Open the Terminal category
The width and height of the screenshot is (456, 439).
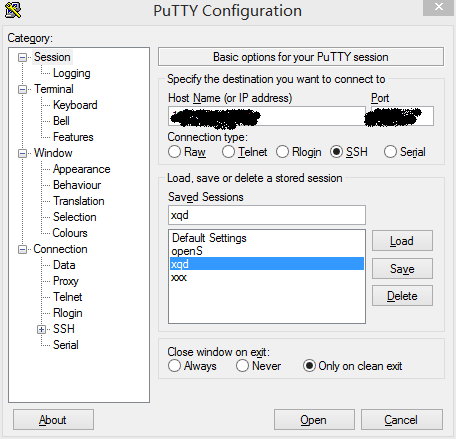(54, 89)
